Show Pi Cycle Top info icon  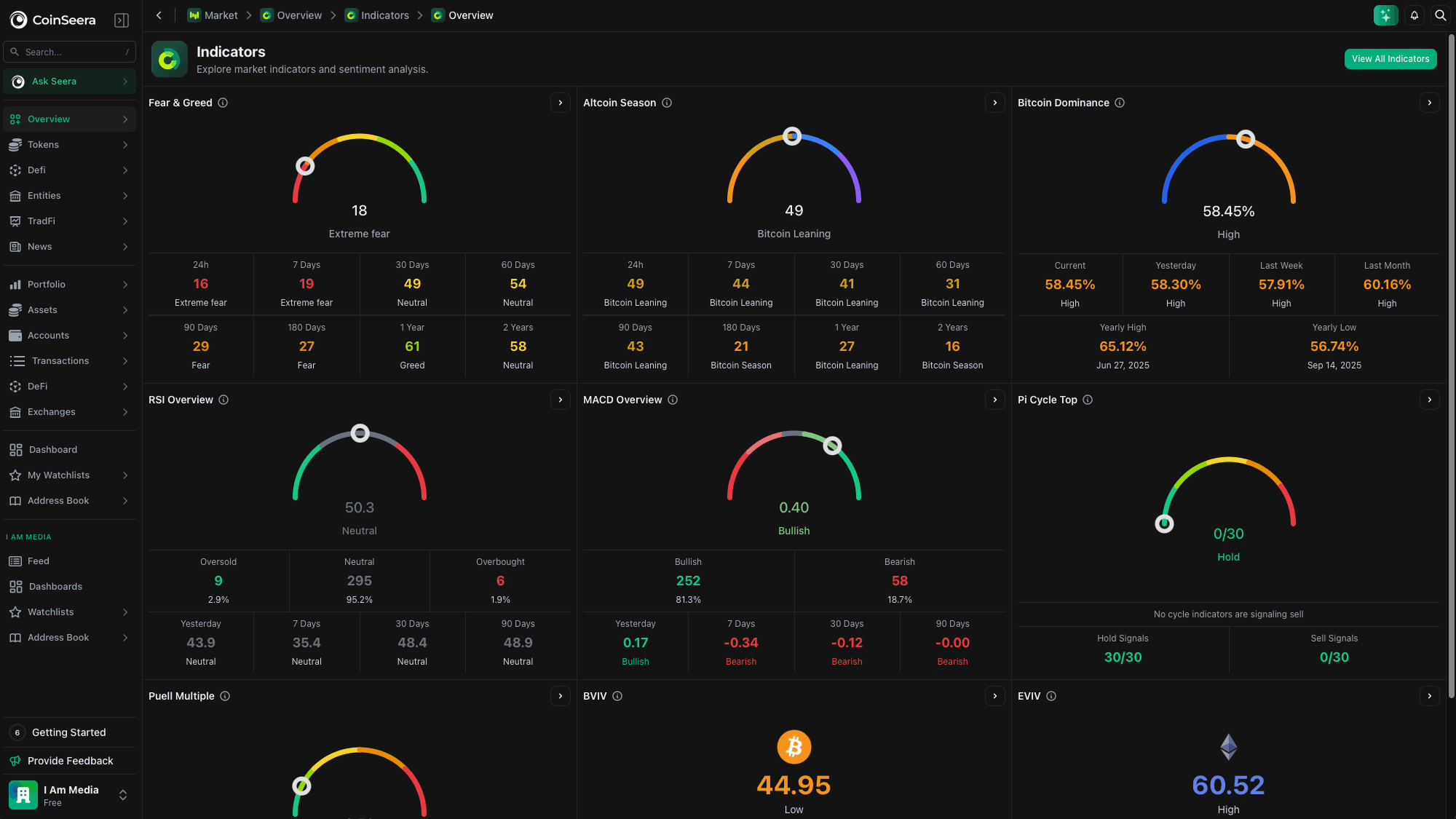(x=1088, y=400)
